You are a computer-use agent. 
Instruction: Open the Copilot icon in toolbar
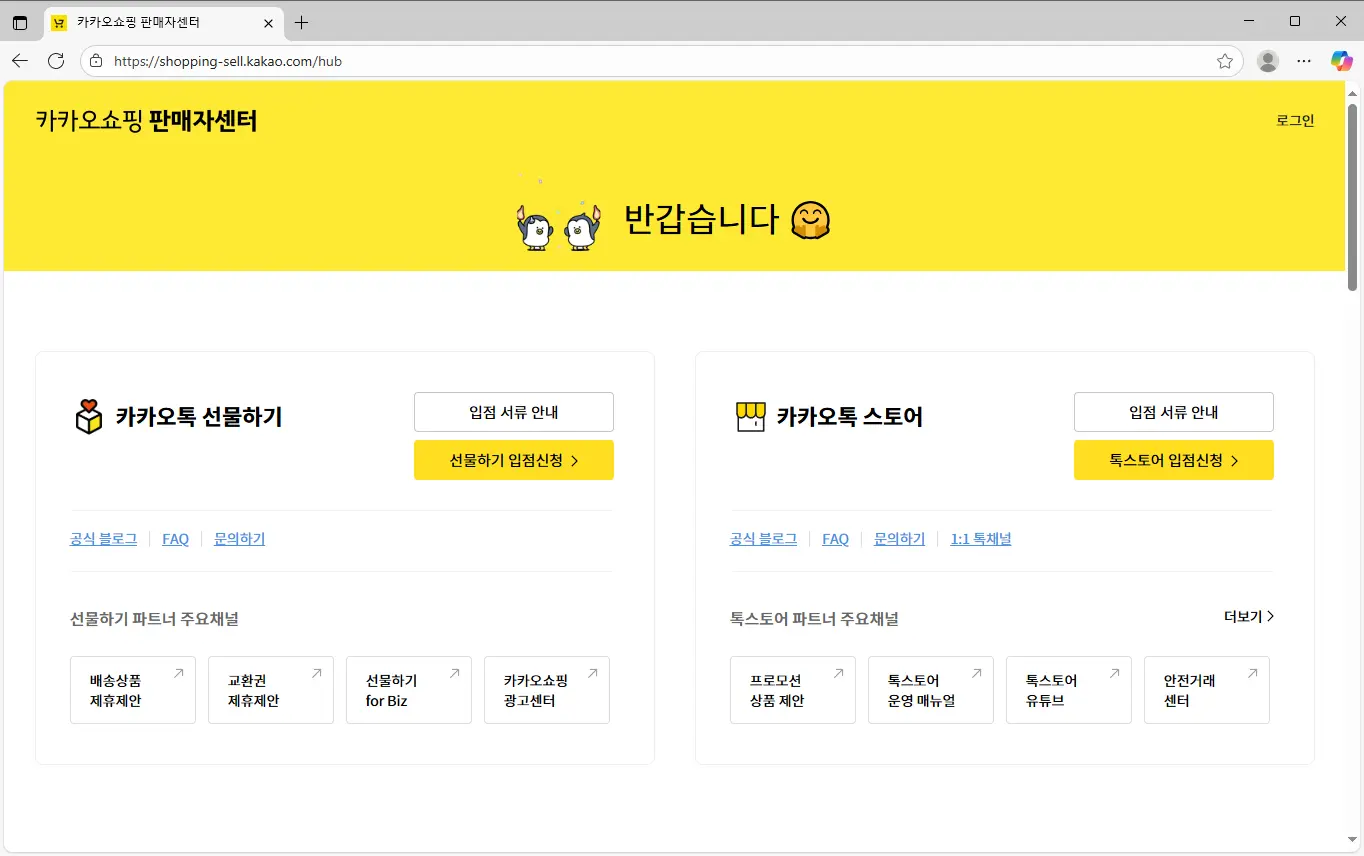pos(1341,61)
